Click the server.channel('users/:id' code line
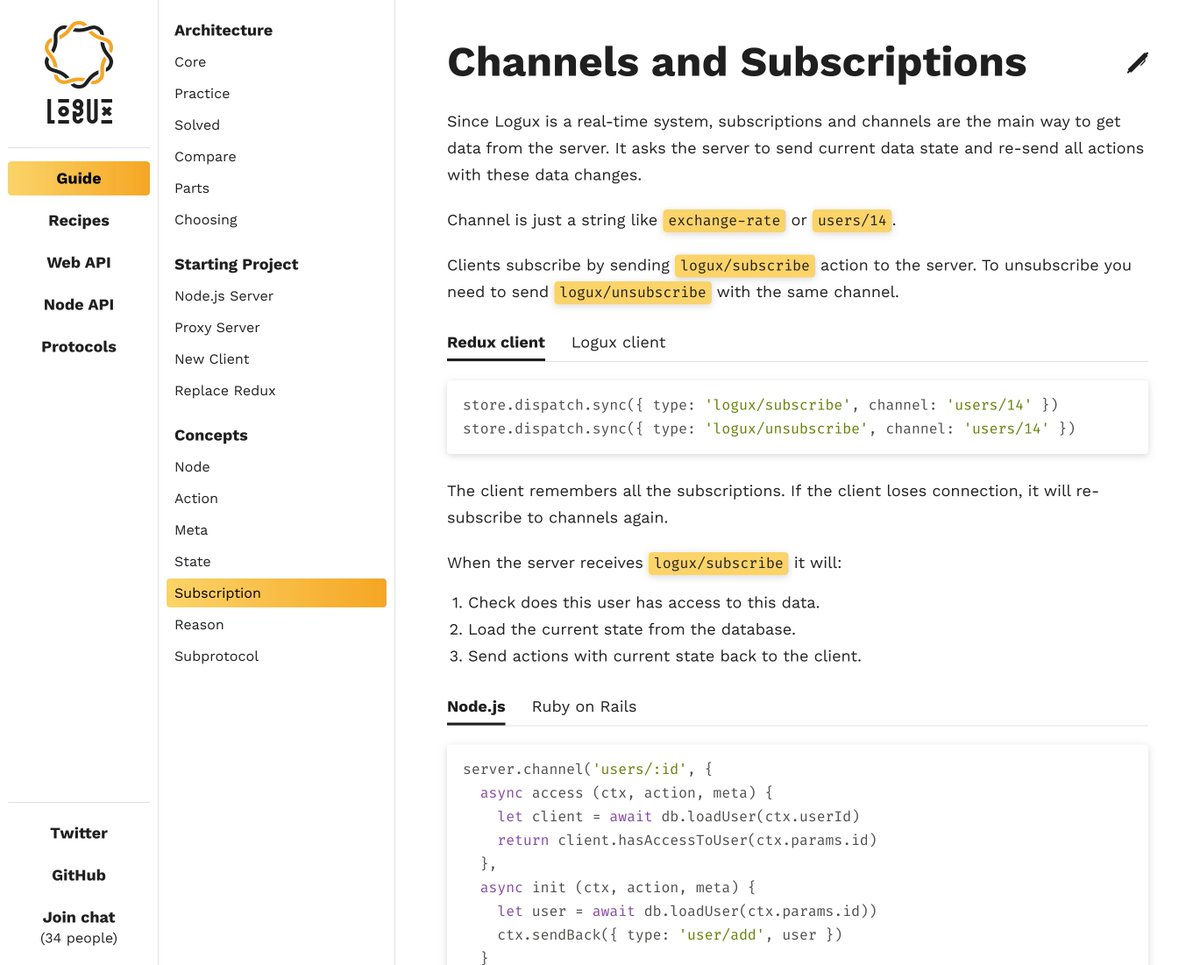Screen dimensions: 1200x965 point(587,769)
